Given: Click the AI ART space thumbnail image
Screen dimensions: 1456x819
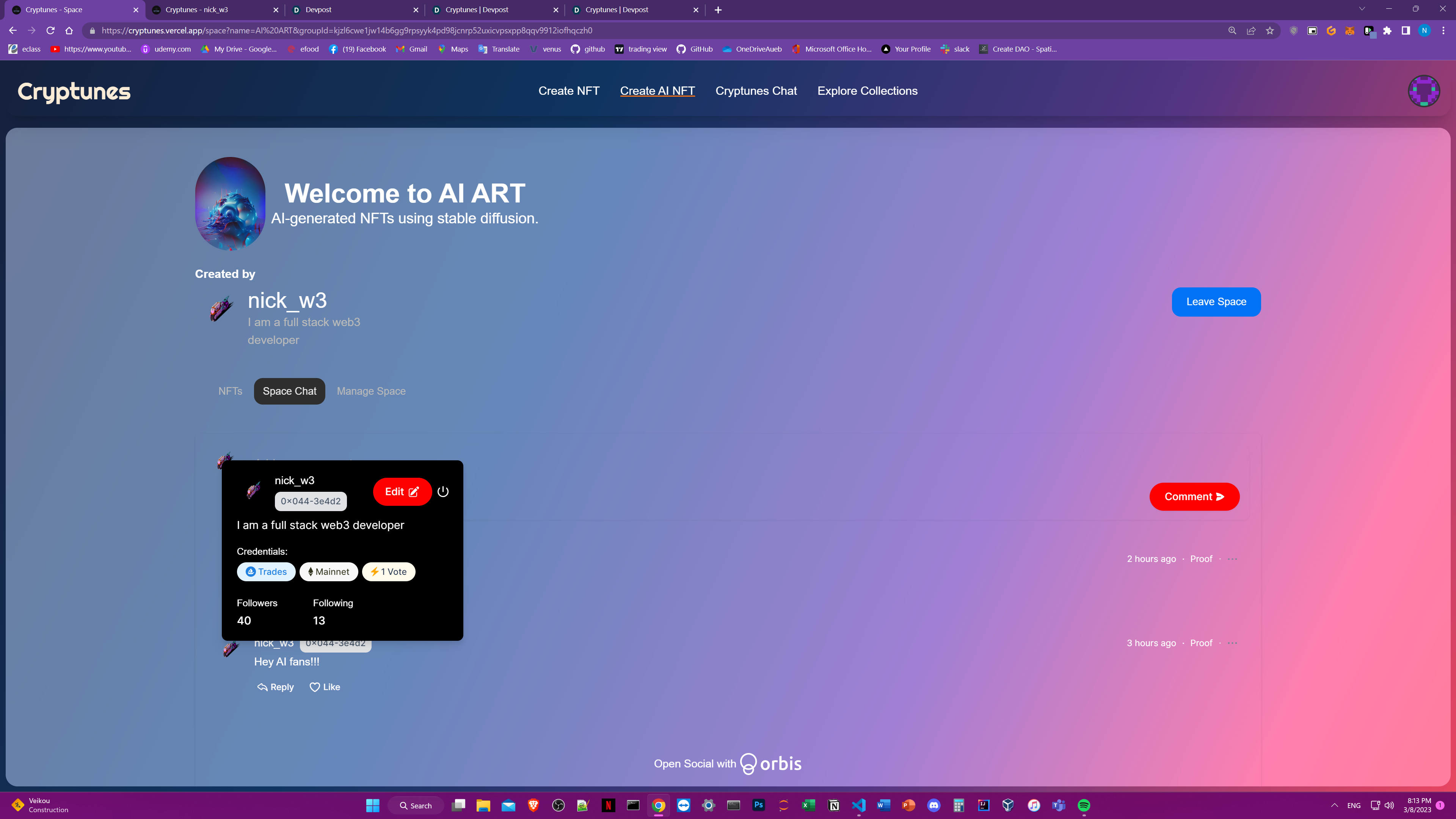Looking at the screenshot, I should tap(230, 204).
